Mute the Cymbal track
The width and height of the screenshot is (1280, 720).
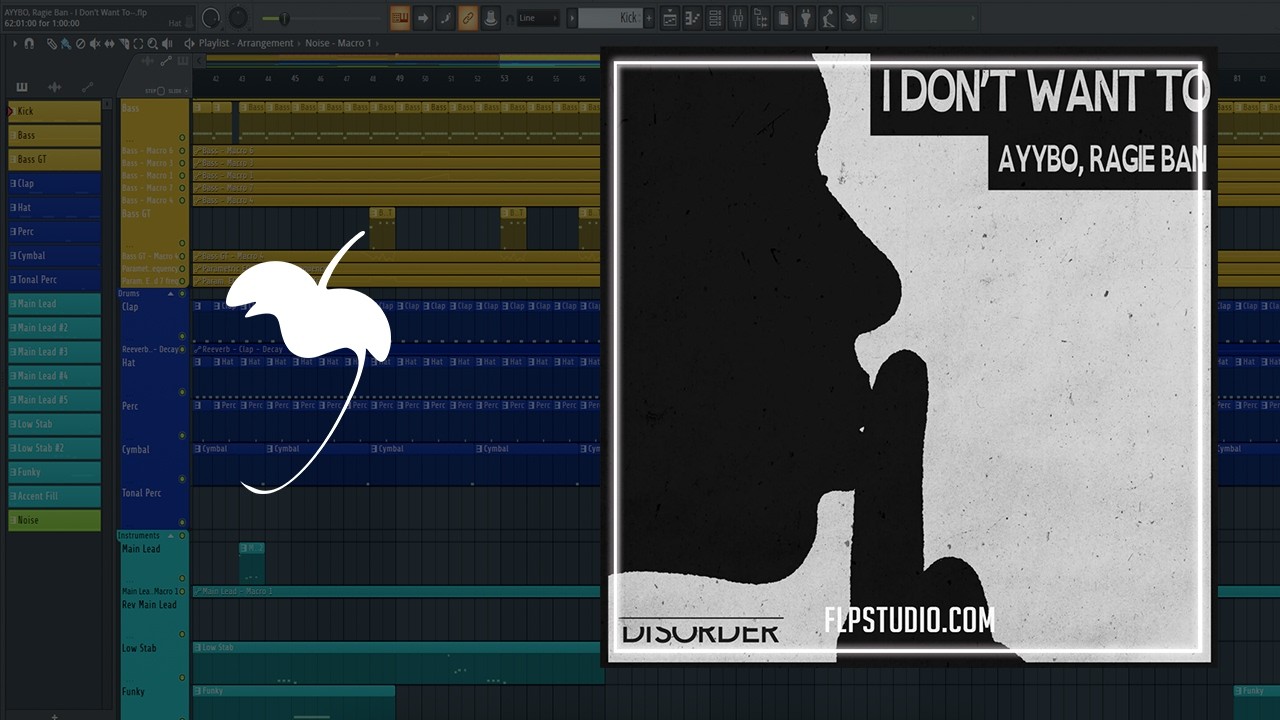pyautogui.click(x=182, y=479)
